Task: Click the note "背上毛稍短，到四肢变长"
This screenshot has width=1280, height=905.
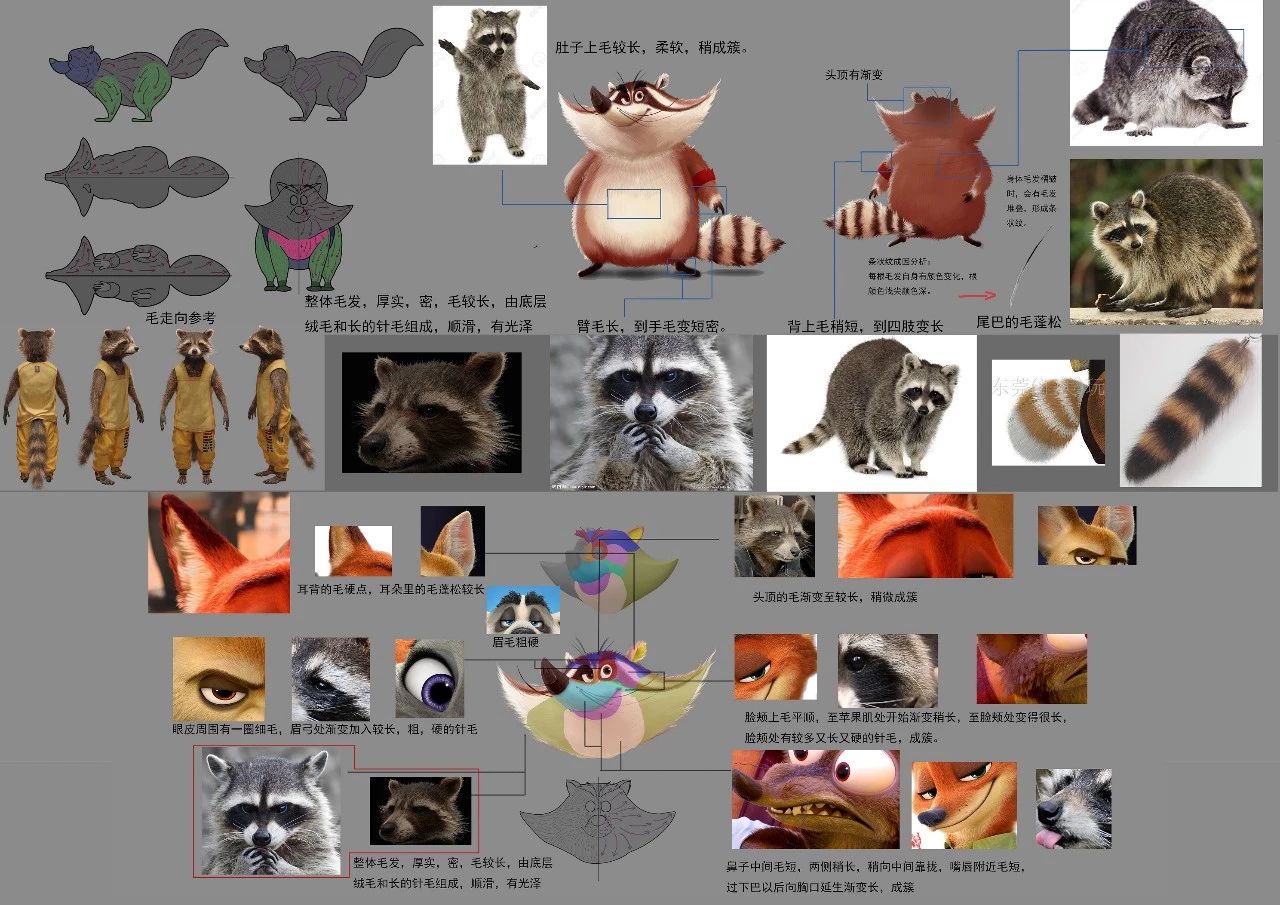Action: [x=865, y=326]
